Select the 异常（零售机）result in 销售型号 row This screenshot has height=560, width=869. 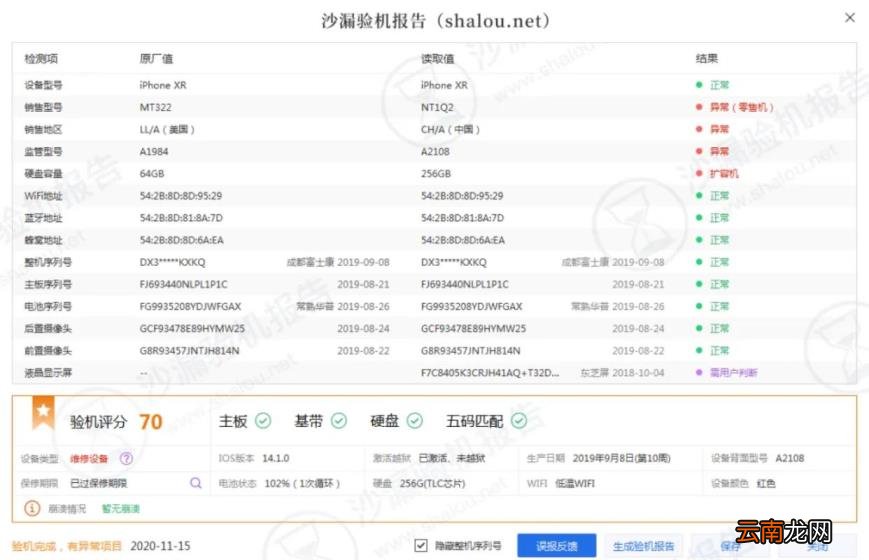coord(742,107)
